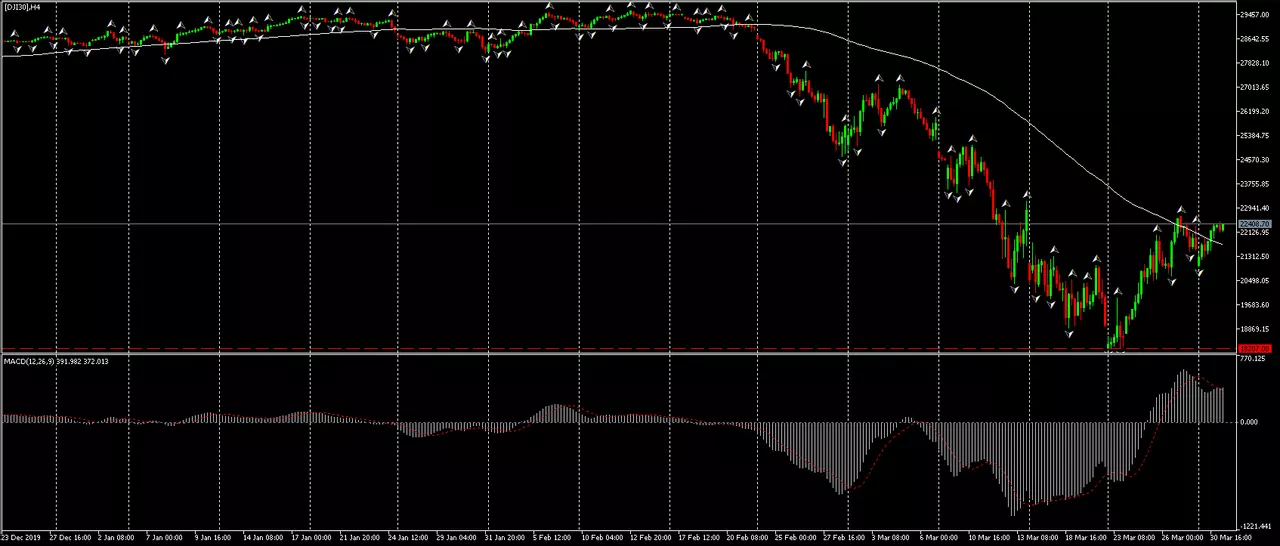
Task: Click the 30 Mar 16:00 time label
Action: [x=1229, y=538]
